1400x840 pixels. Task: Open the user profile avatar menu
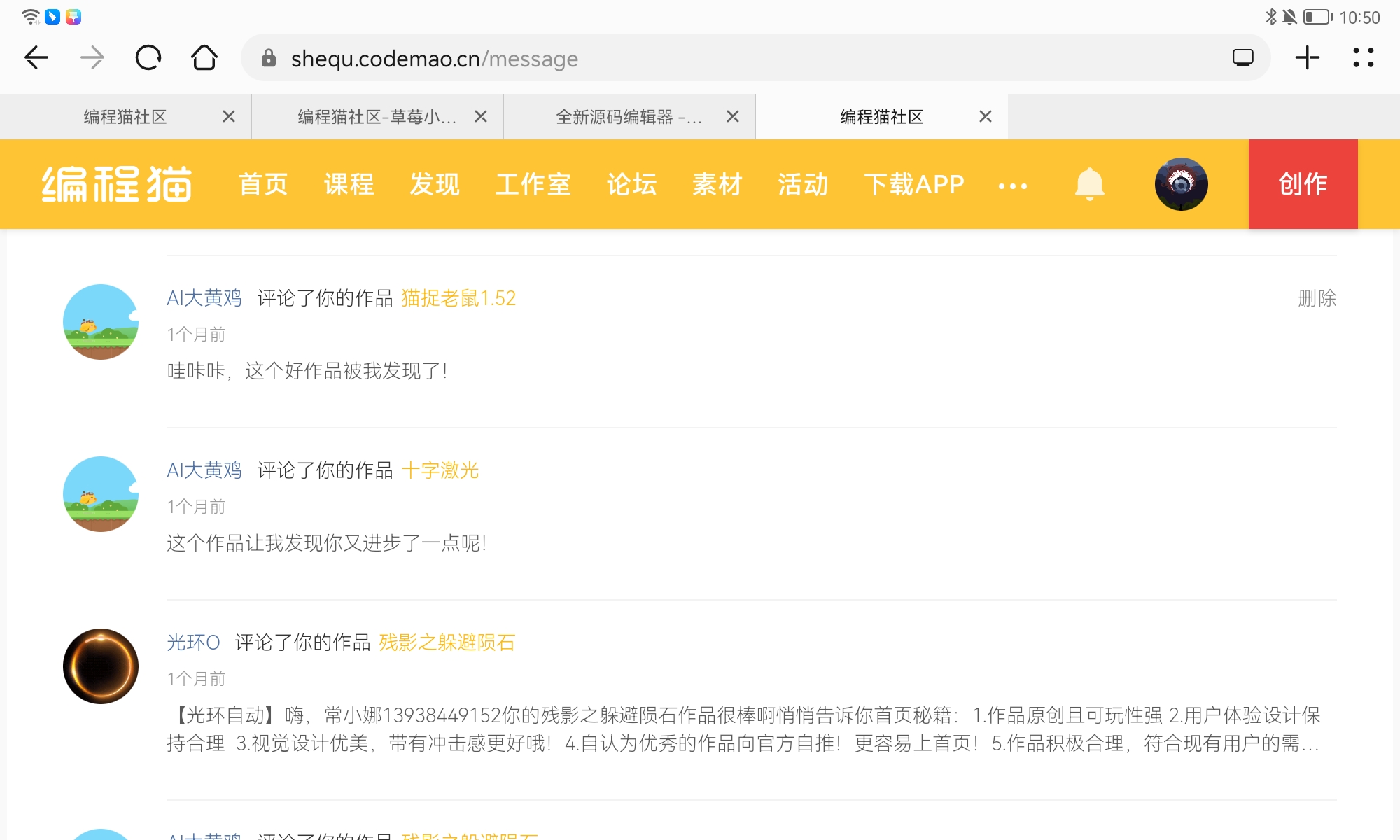[x=1182, y=184]
